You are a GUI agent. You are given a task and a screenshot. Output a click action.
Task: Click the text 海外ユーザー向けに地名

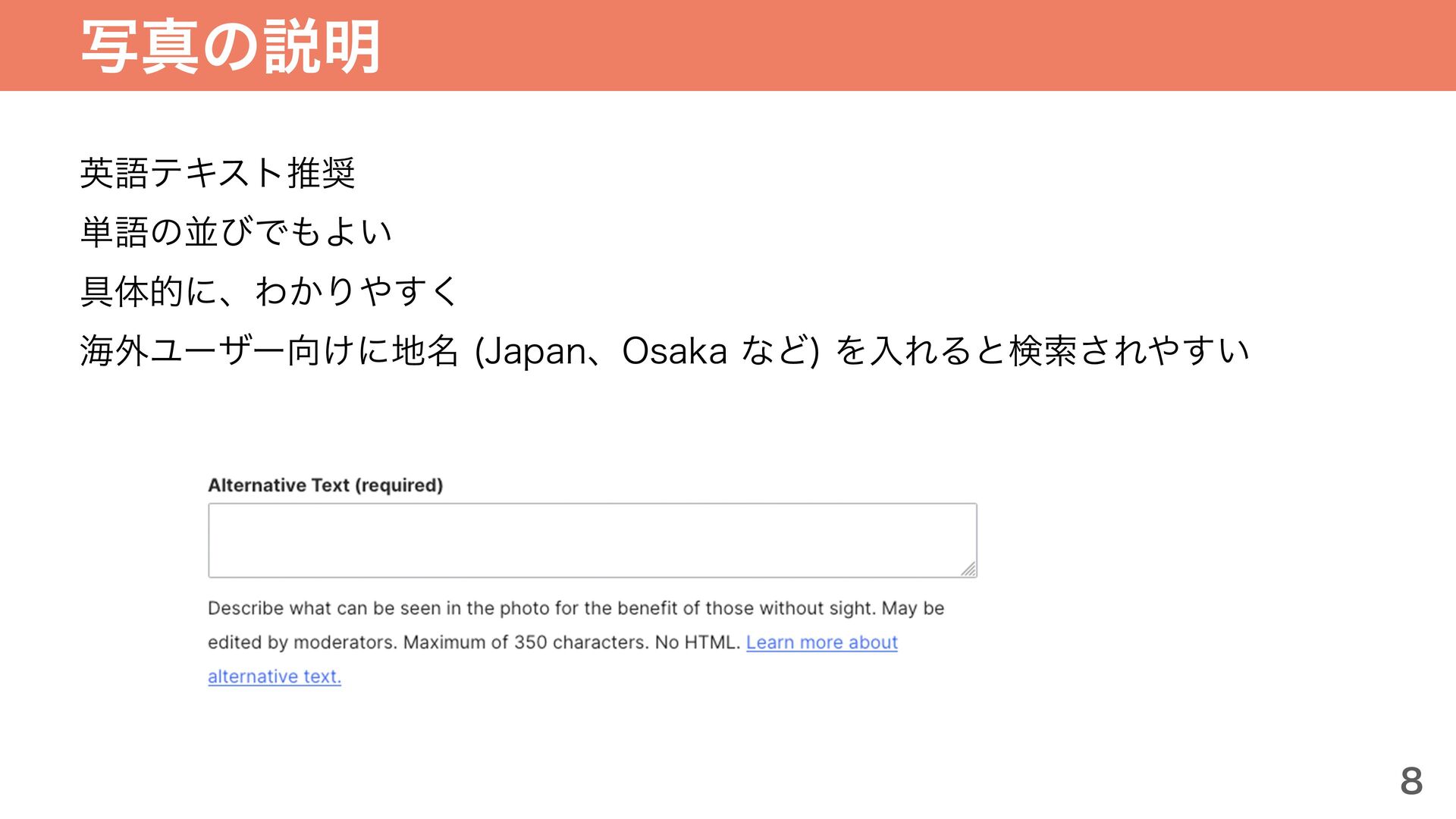[x=269, y=351]
